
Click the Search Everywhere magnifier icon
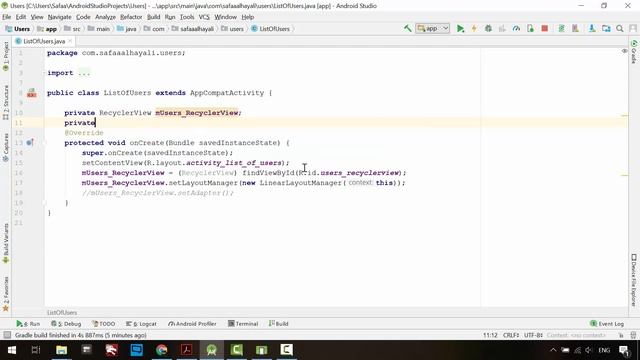click(620, 29)
